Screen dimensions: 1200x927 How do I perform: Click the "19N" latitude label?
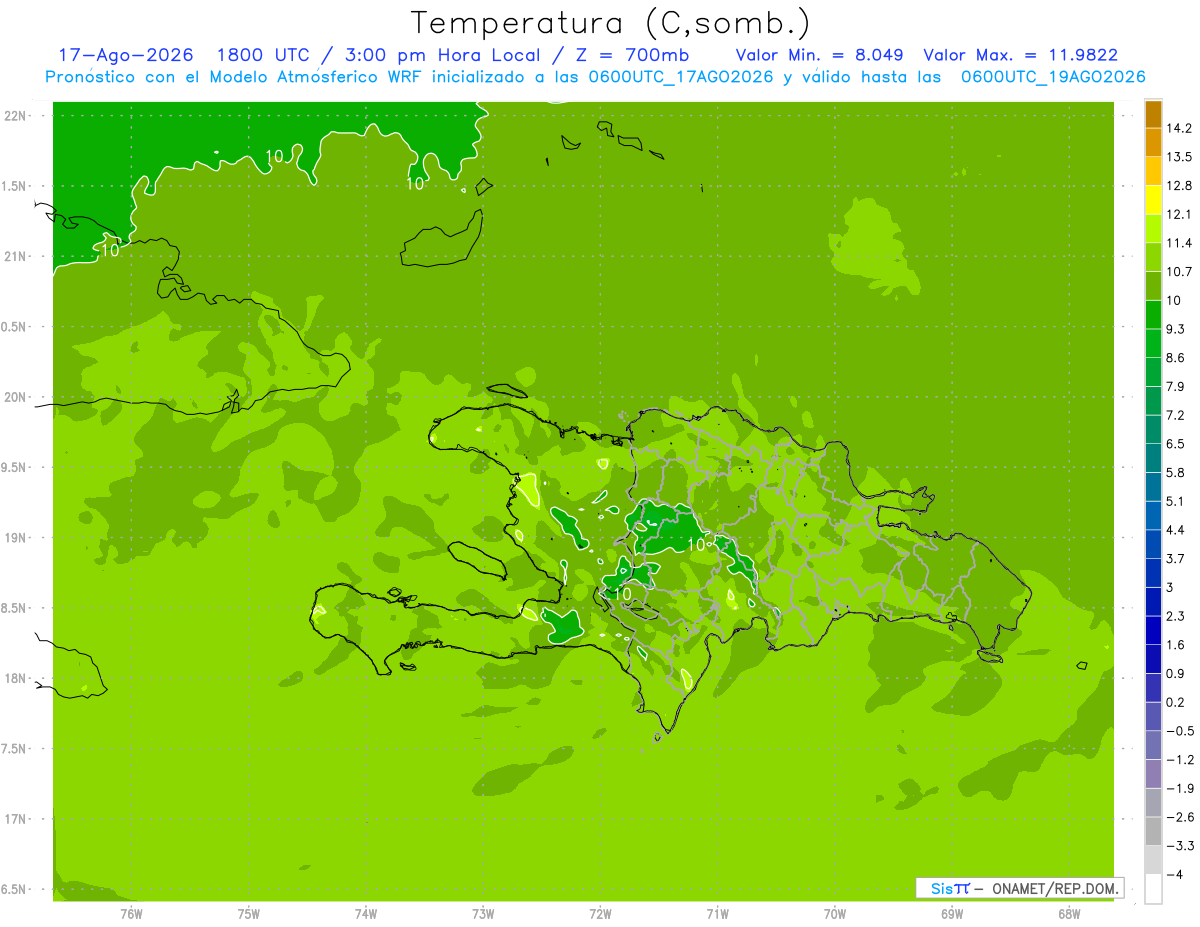[15, 537]
